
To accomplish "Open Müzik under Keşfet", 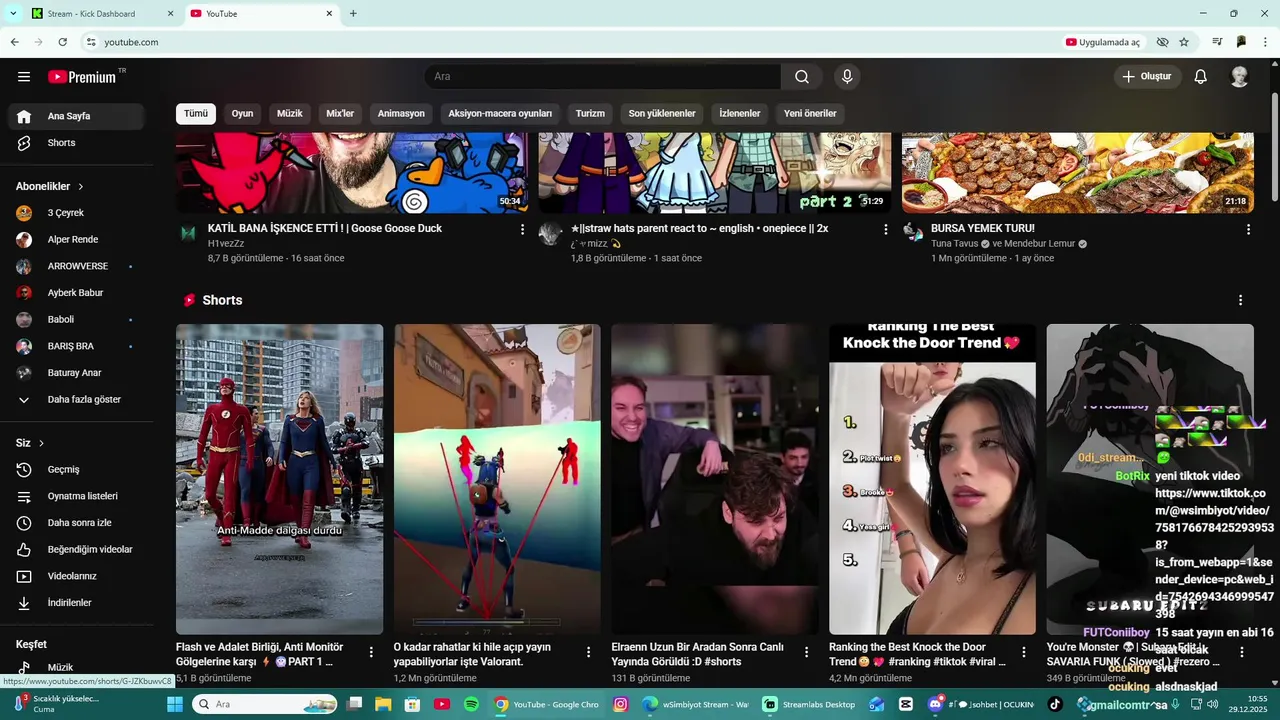I will point(76,667).
